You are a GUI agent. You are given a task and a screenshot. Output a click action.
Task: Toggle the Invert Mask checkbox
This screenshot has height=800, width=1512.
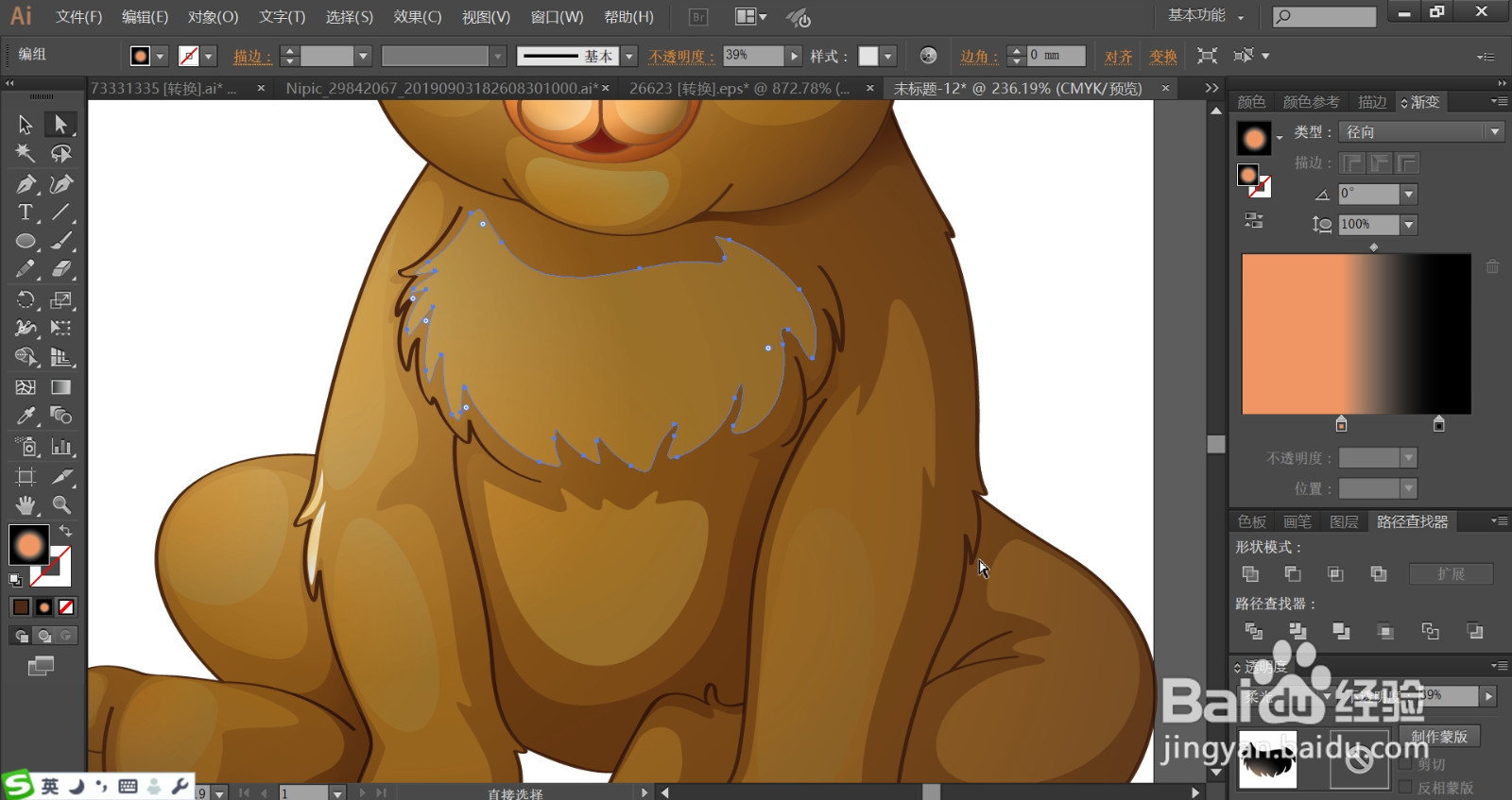tap(1405, 787)
